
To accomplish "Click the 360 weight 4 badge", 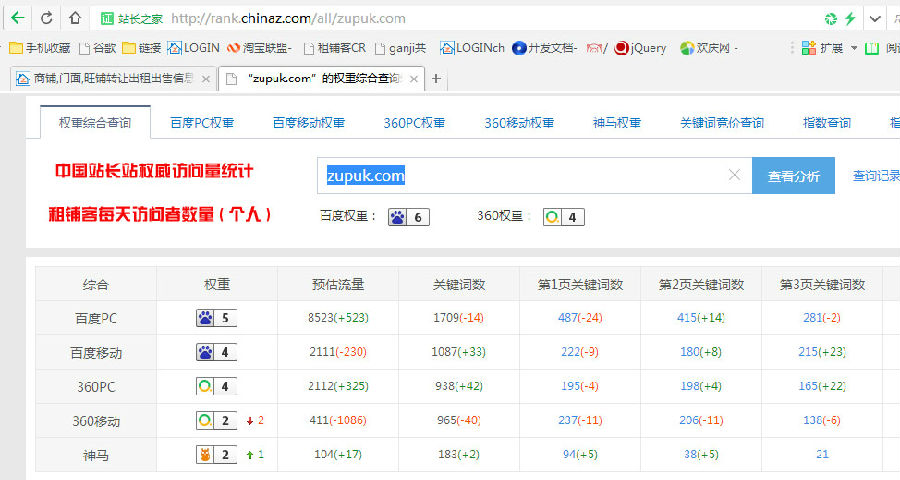I will tap(564, 217).
